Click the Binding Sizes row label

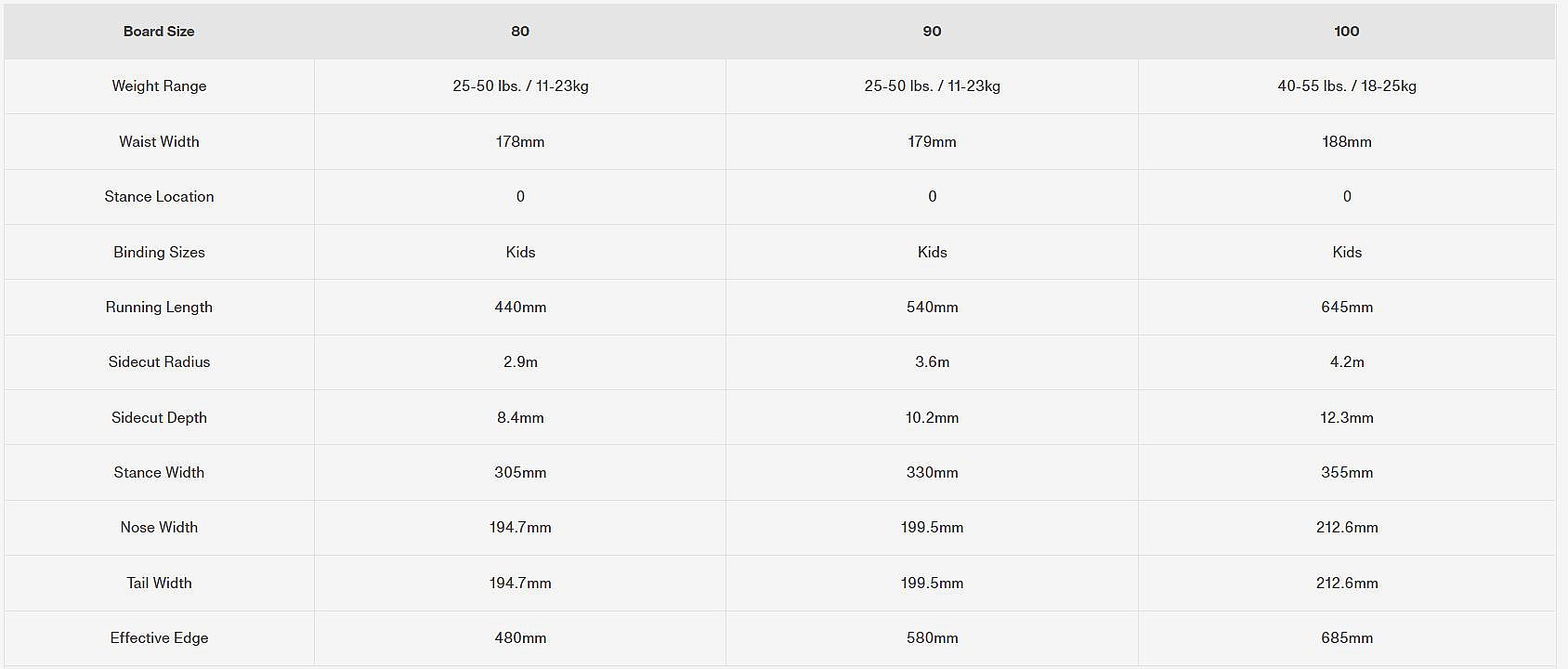click(159, 253)
